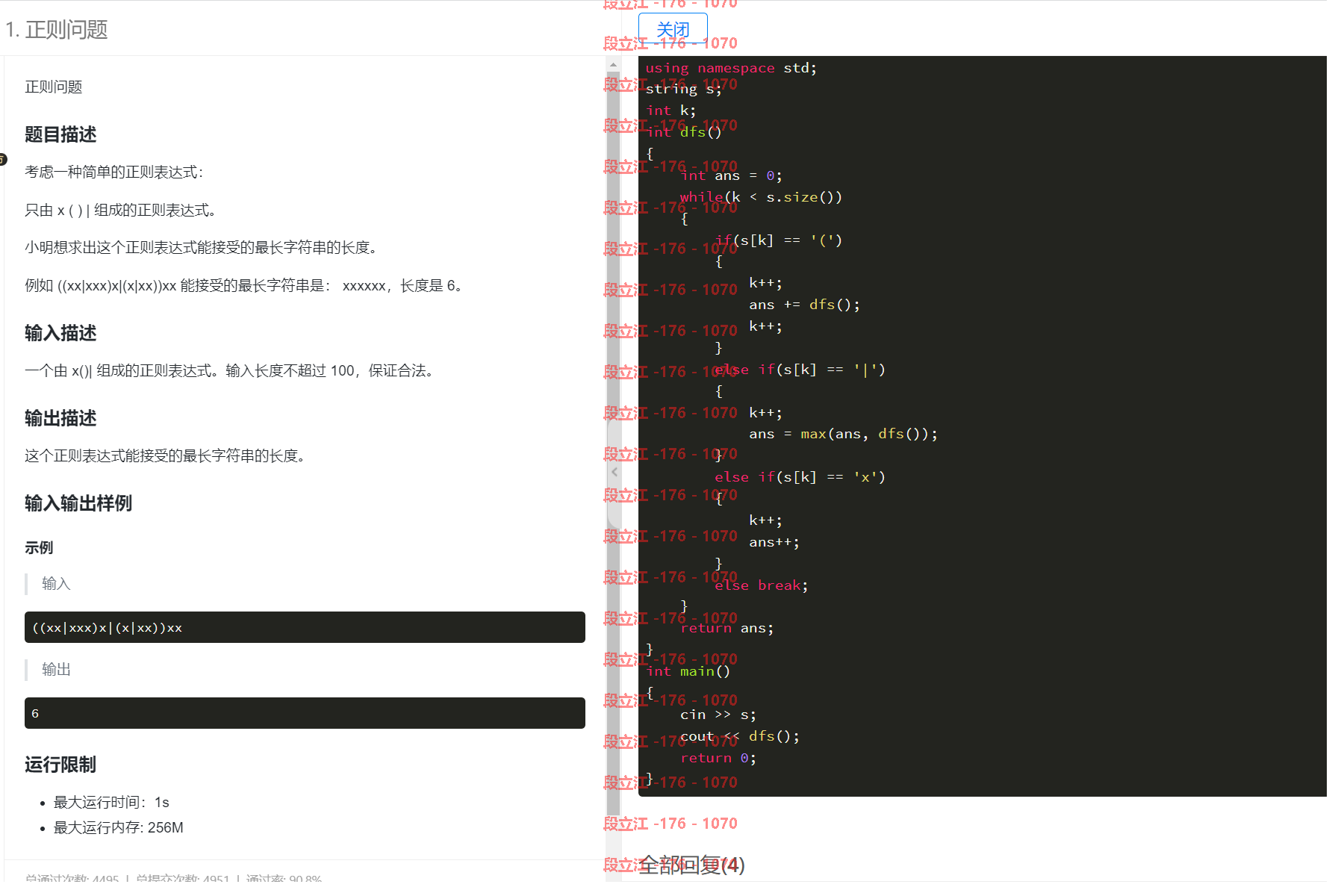This screenshot has height=896, width=1341.
Task: Collapse the panel using the left chevron handle
Action: [615, 472]
